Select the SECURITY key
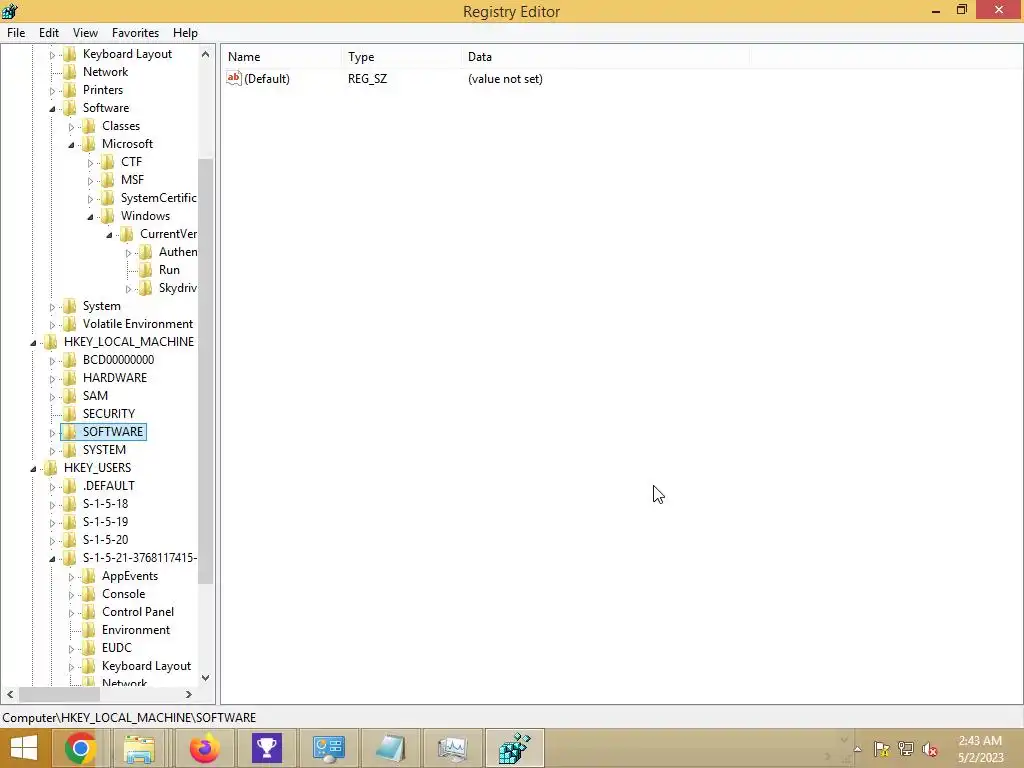The height and width of the screenshot is (768, 1024). pos(108,413)
